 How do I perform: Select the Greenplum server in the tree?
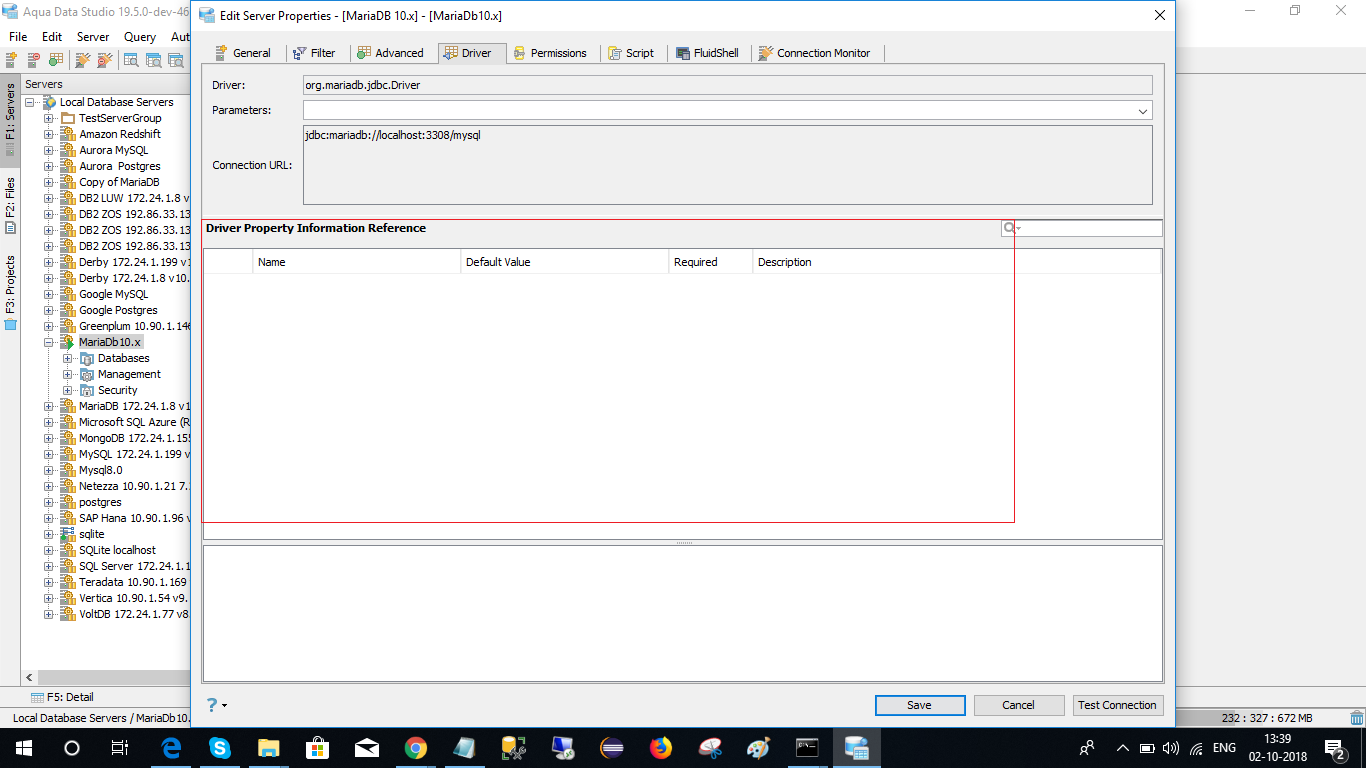[x=135, y=326]
